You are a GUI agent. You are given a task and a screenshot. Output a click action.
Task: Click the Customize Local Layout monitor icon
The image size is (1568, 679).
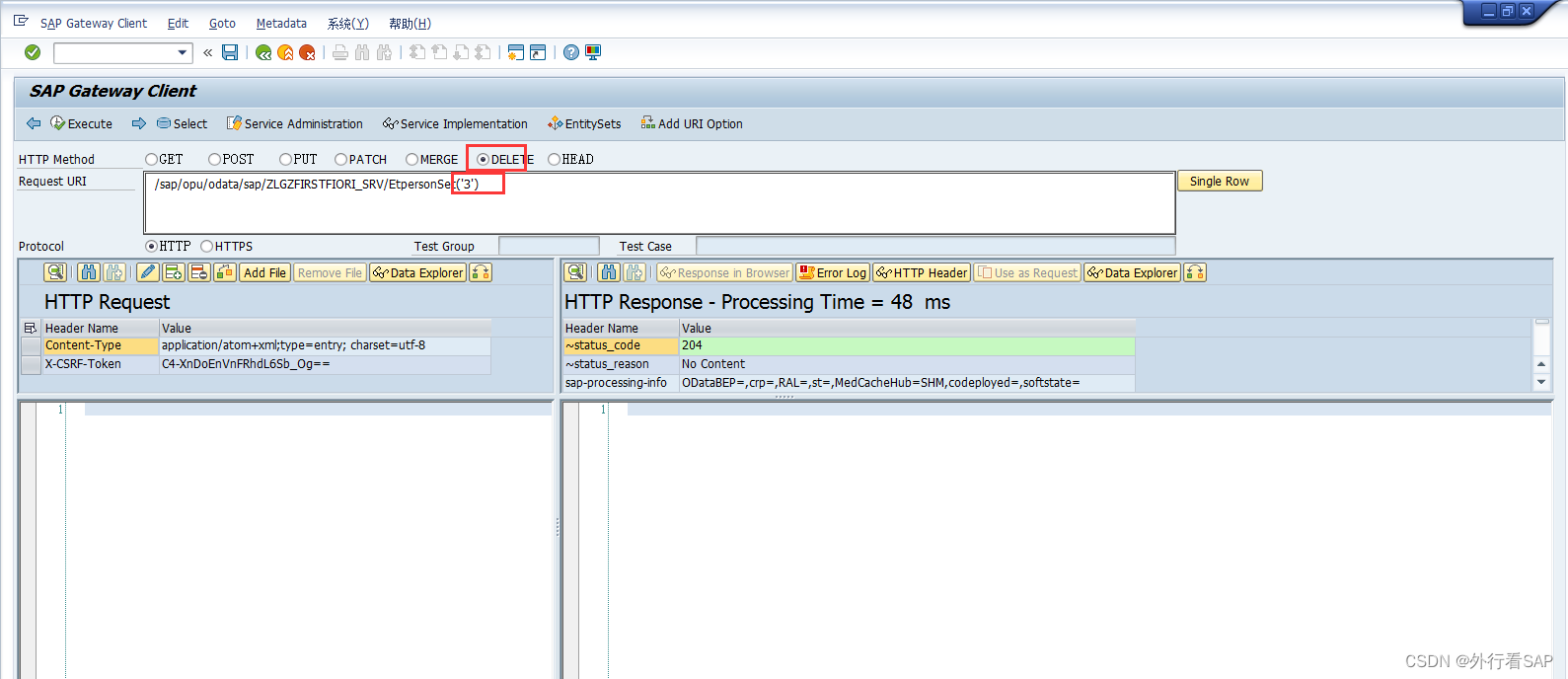click(x=593, y=52)
